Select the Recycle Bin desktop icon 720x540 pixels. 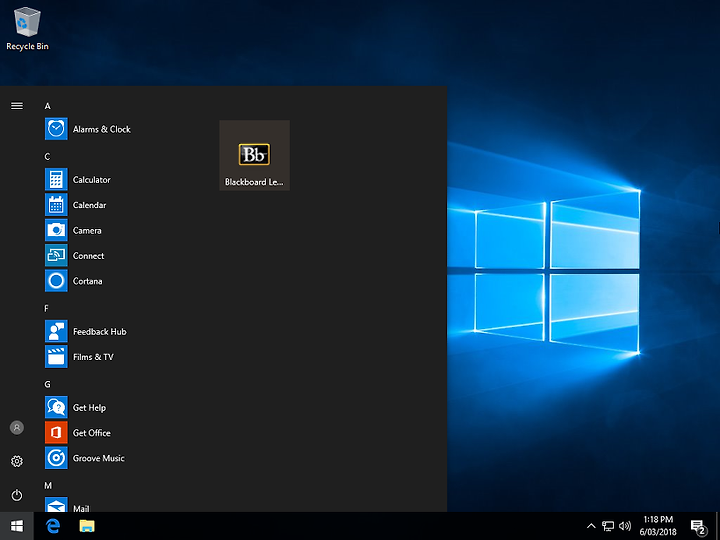[28, 28]
